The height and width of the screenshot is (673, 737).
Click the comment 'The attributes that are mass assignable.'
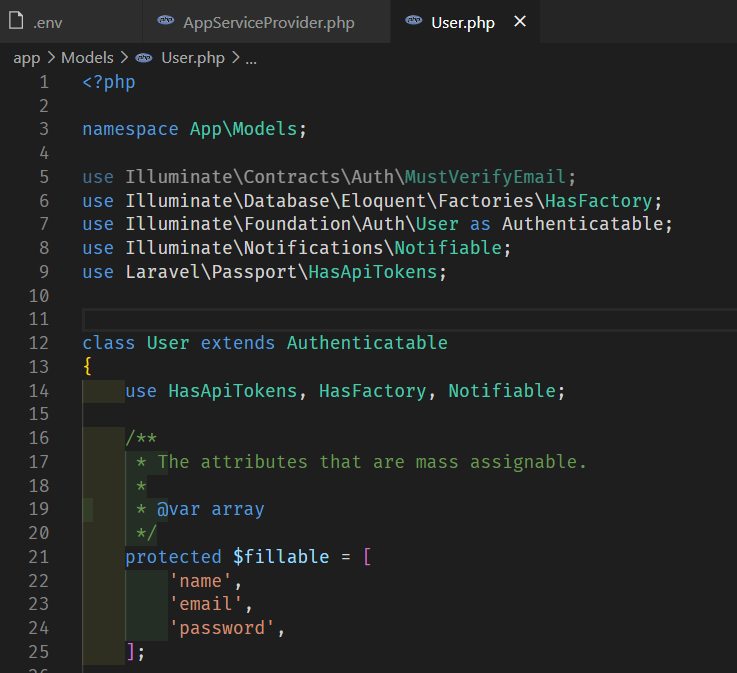point(372,462)
